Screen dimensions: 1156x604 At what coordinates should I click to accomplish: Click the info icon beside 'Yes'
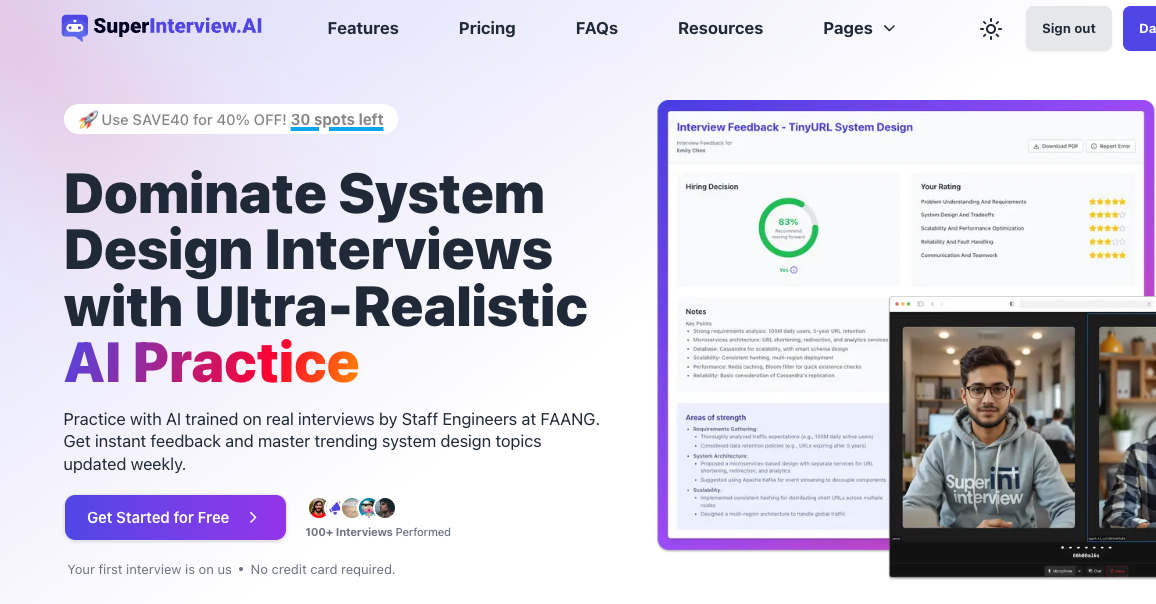pyautogui.click(x=794, y=270)
